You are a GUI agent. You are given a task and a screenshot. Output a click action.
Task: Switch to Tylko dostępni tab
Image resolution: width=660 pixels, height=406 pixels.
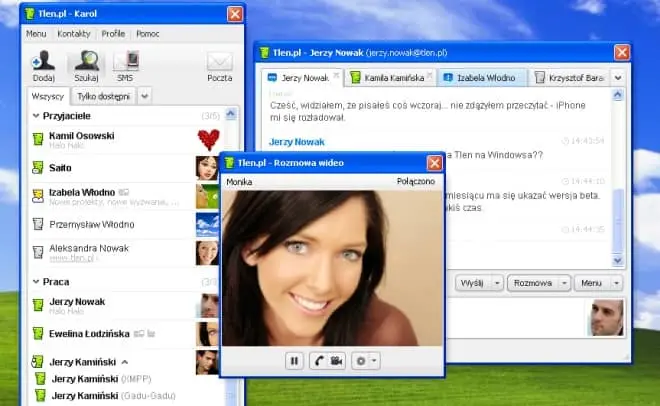105,96
